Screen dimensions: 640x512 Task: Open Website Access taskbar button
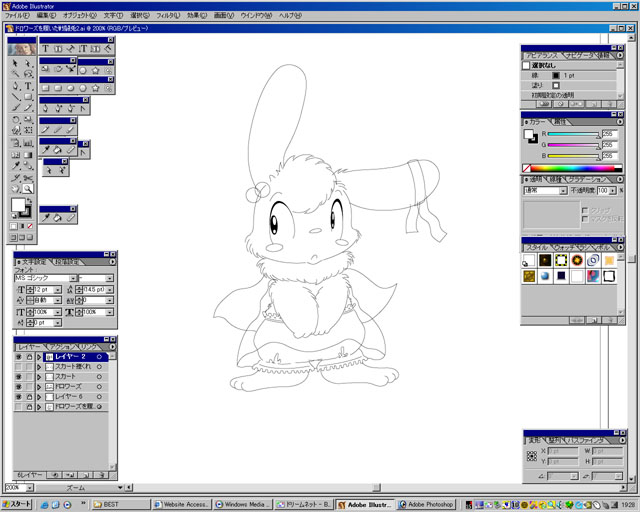coord(182,505)
